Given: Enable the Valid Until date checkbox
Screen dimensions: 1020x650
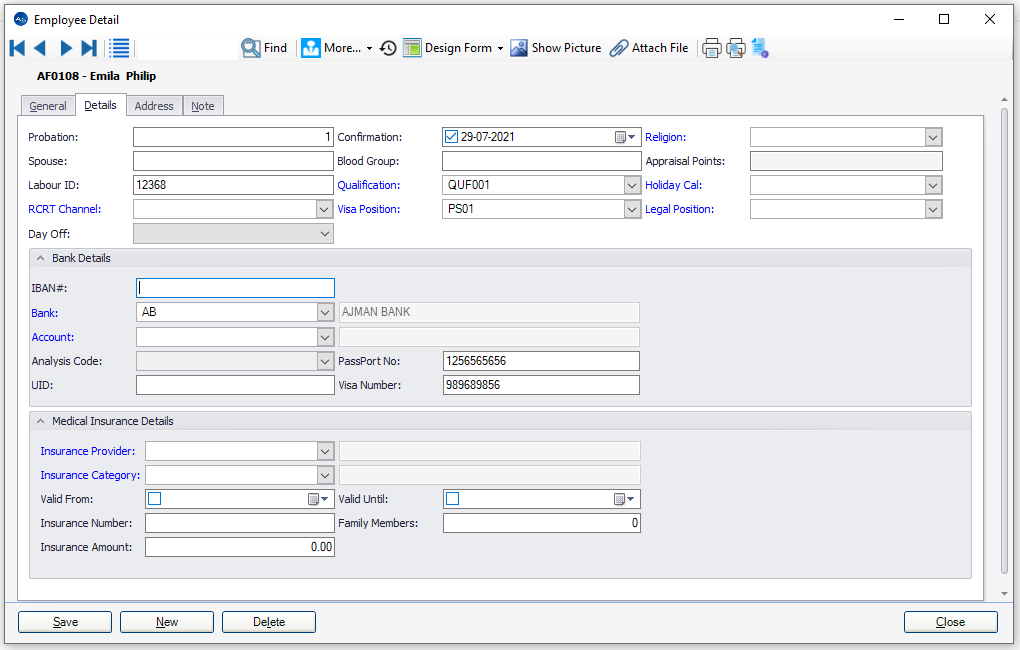Looking at the screenshot, I should [x=453, y=498].
